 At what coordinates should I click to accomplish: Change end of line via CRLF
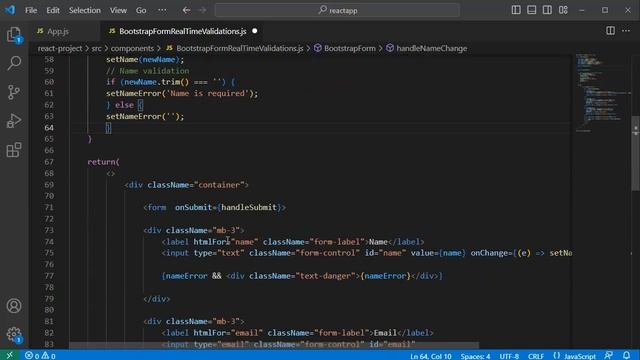[536, 356]
